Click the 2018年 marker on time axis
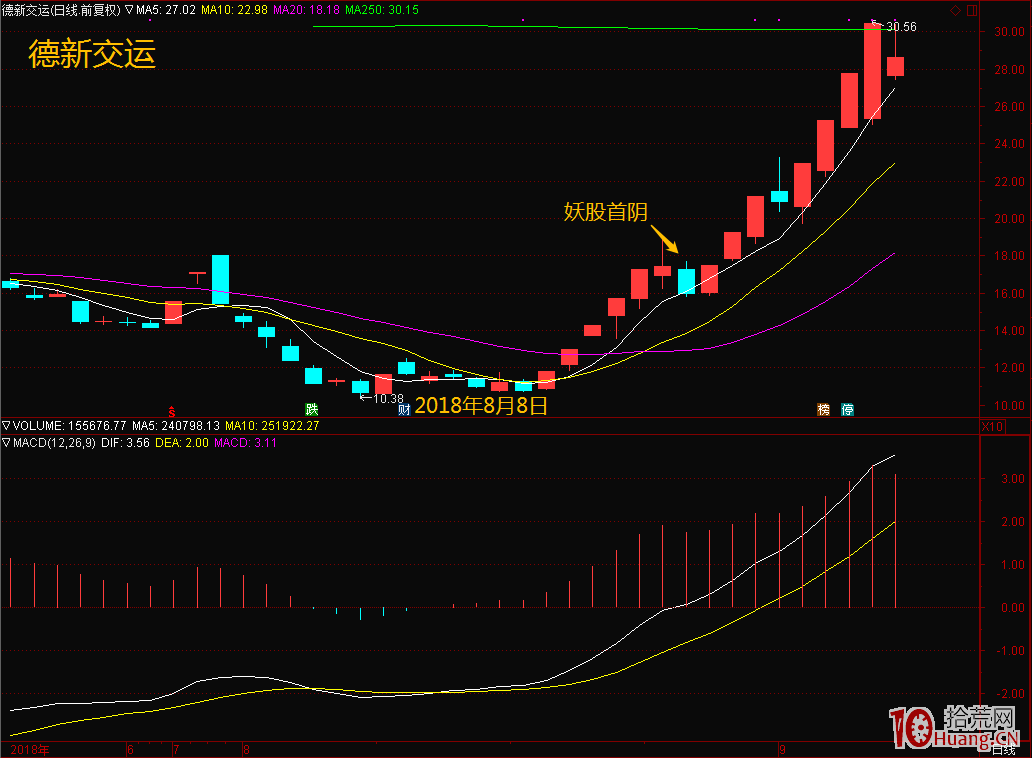 30,749
